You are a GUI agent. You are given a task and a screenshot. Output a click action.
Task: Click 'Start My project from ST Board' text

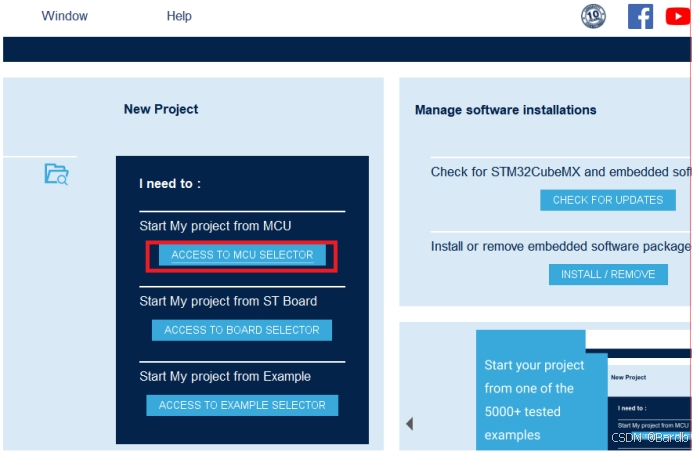point(228,301)
